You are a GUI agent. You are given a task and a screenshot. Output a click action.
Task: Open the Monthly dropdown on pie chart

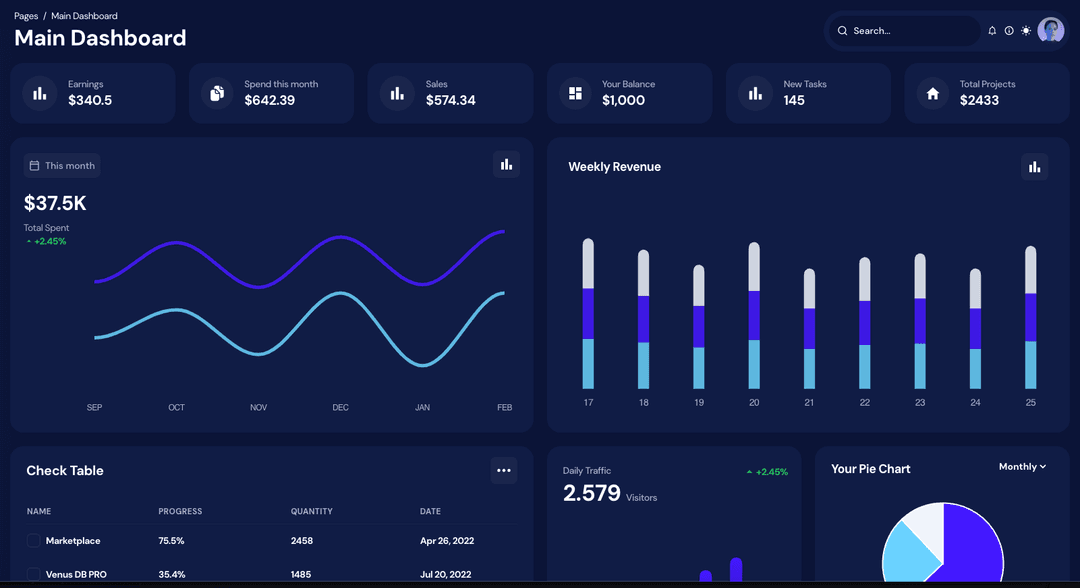(x=1022, y=467)
